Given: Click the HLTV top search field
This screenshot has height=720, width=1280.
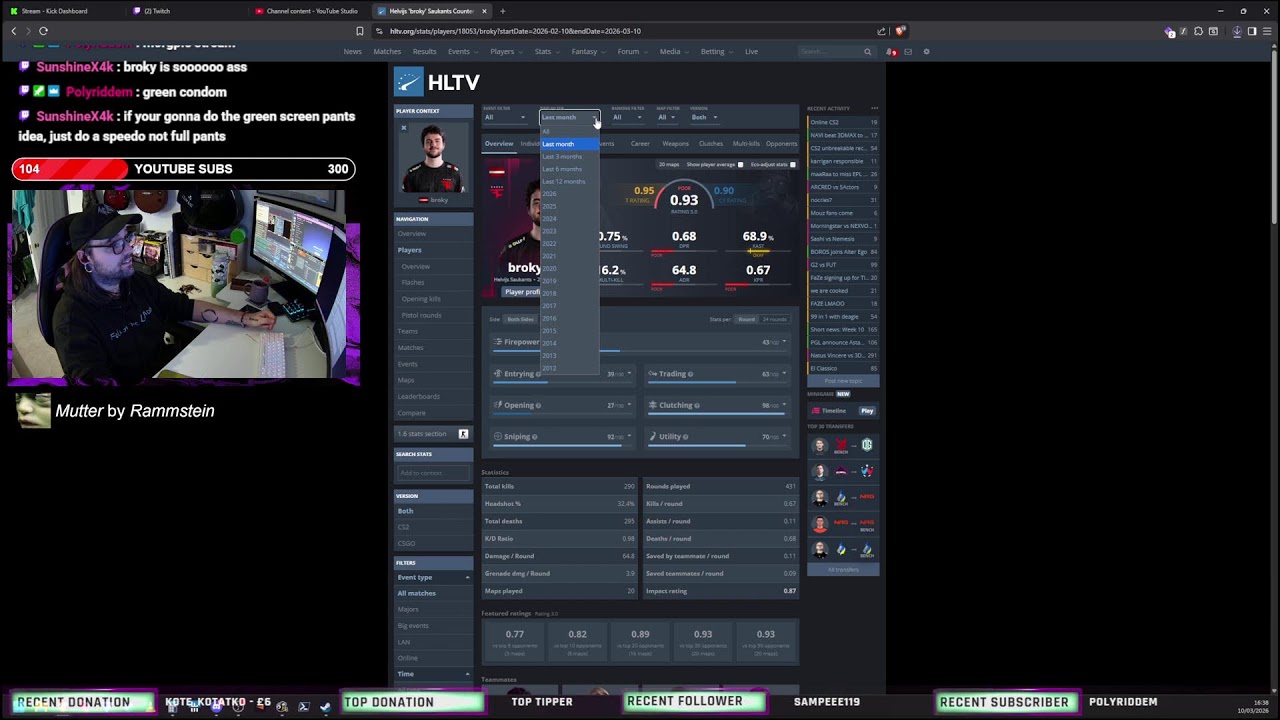Looking at the screenshot, I should pos(830,51).
